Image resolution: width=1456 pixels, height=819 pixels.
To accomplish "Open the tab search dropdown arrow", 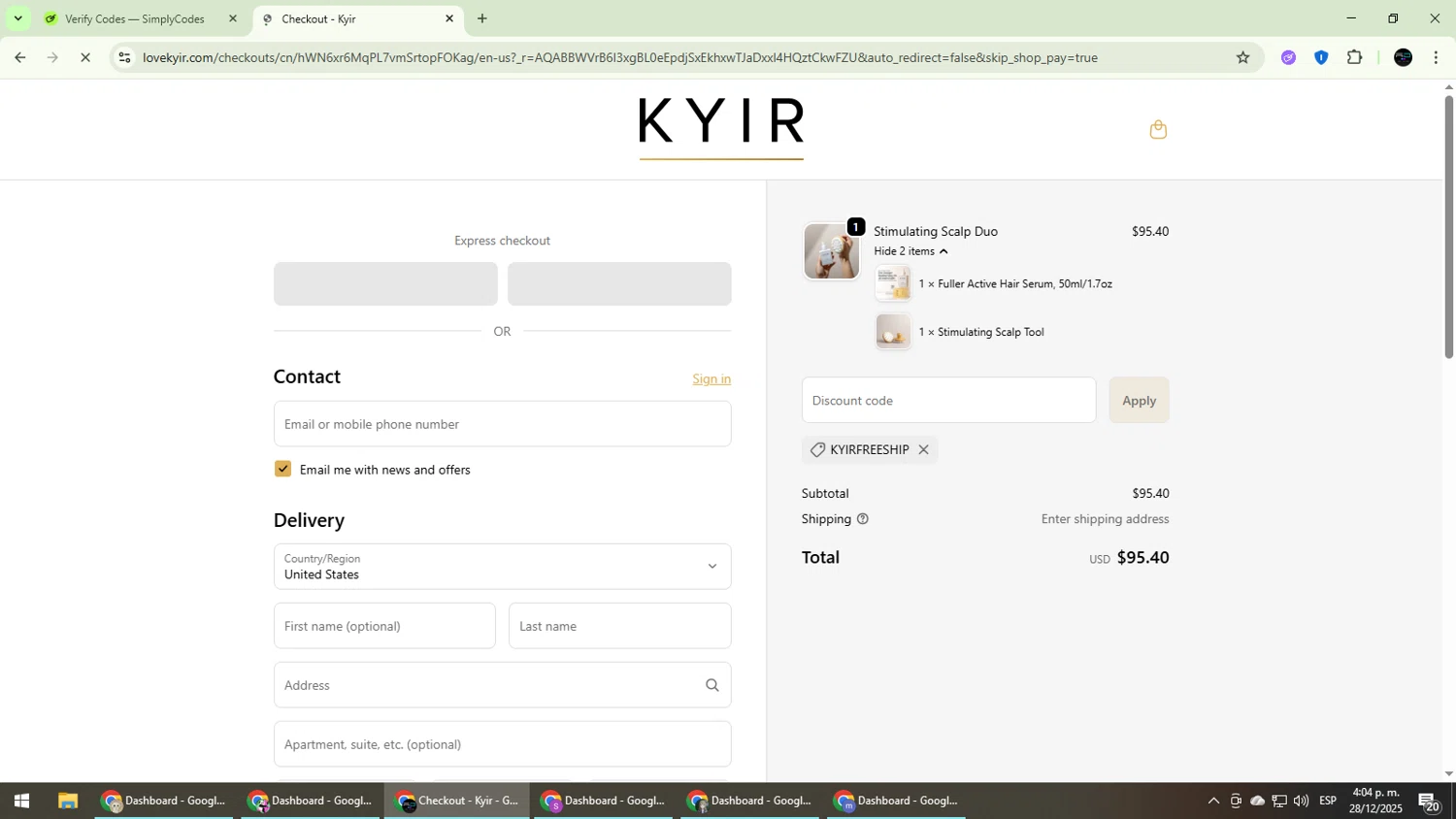I will (x=17, y=18).
